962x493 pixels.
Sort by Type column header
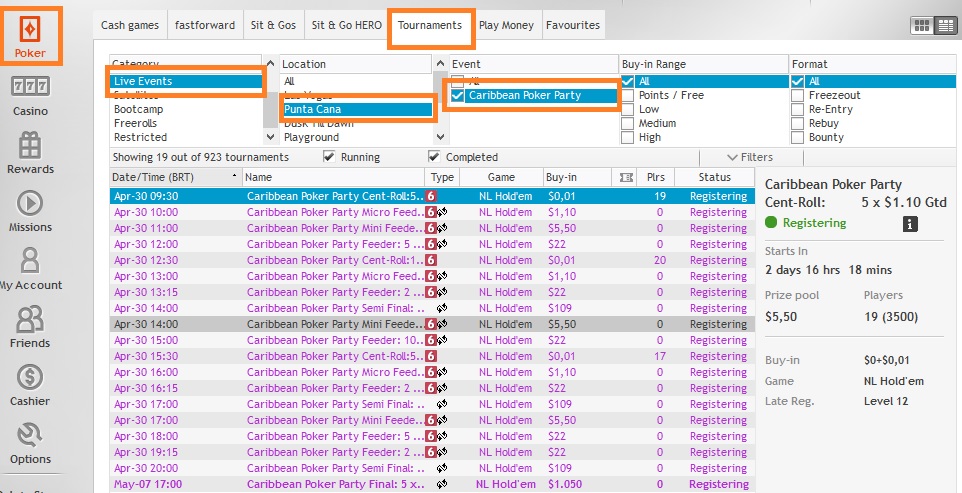(x=442, y=177)
